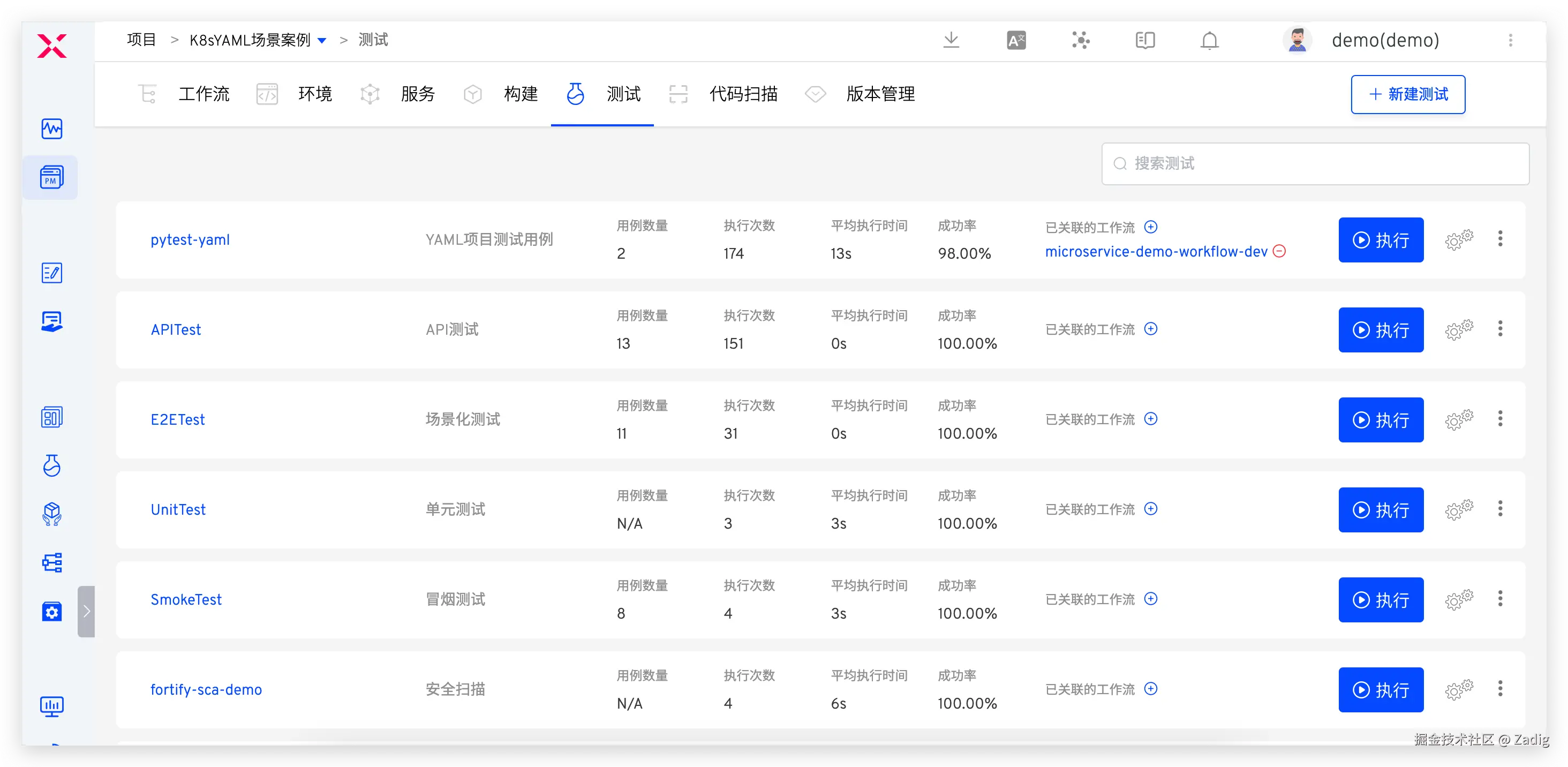
Task: Open more options menu for SmokeTest row
Action: [x=1500, y=598]
